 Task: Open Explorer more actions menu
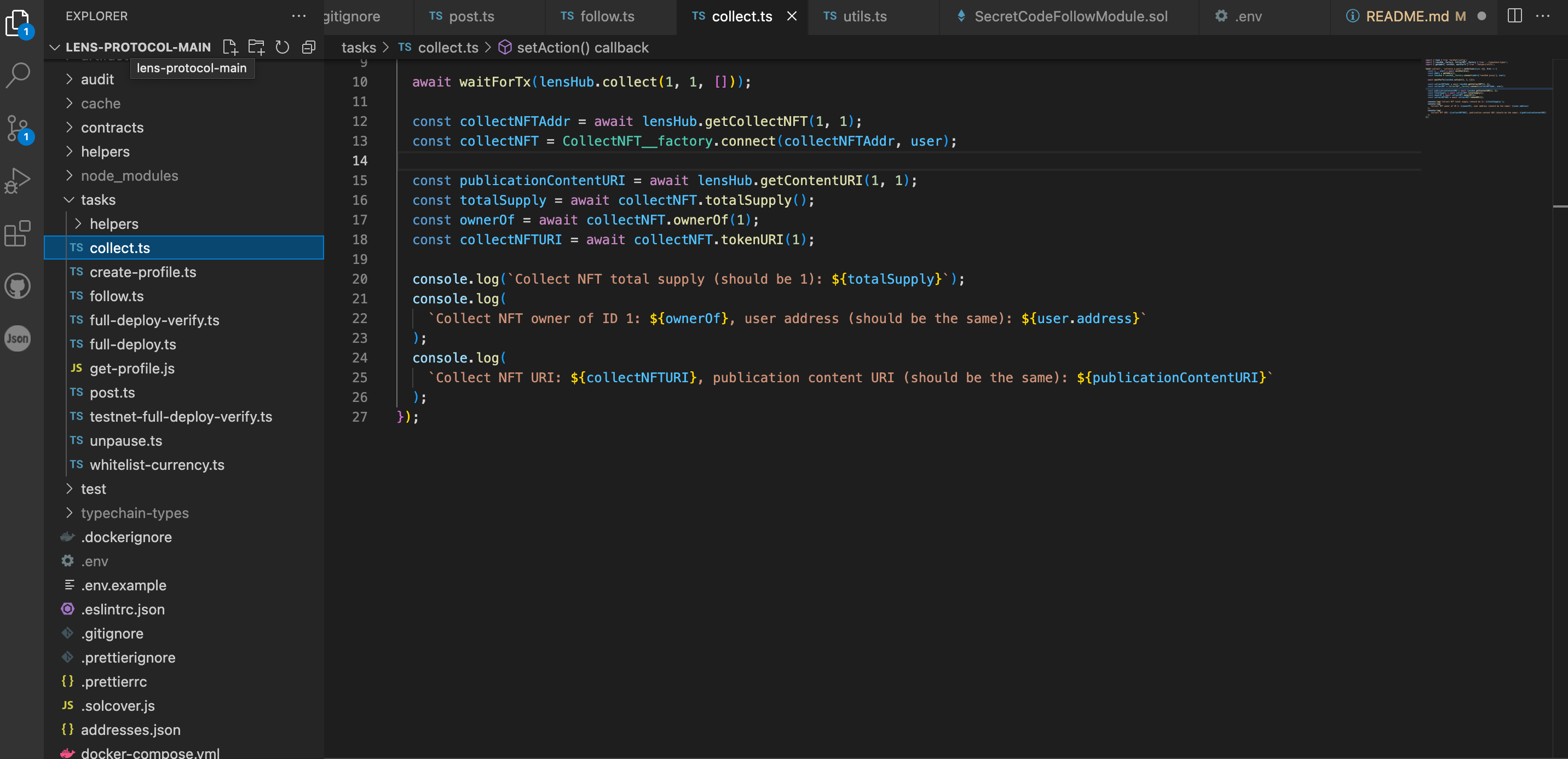click(x=298, y=16)
